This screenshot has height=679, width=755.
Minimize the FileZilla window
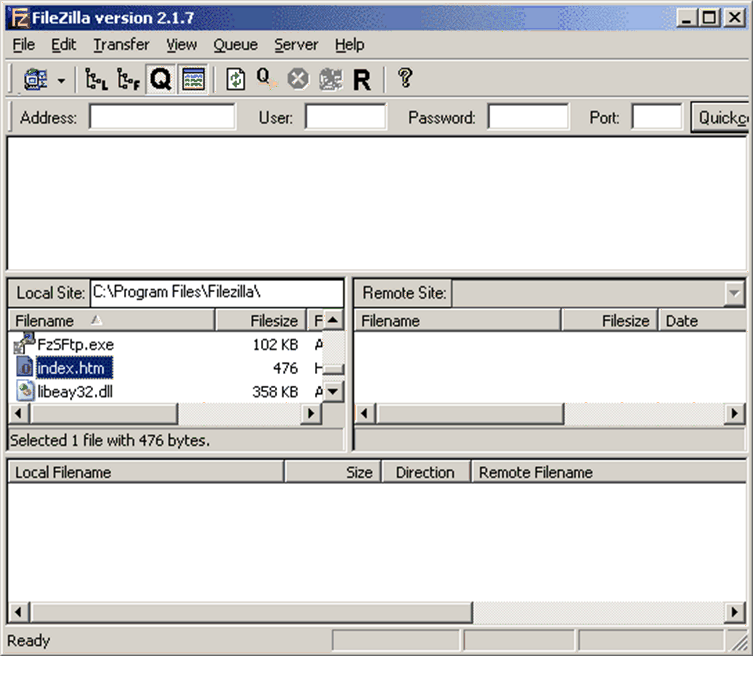coord(686,18)
